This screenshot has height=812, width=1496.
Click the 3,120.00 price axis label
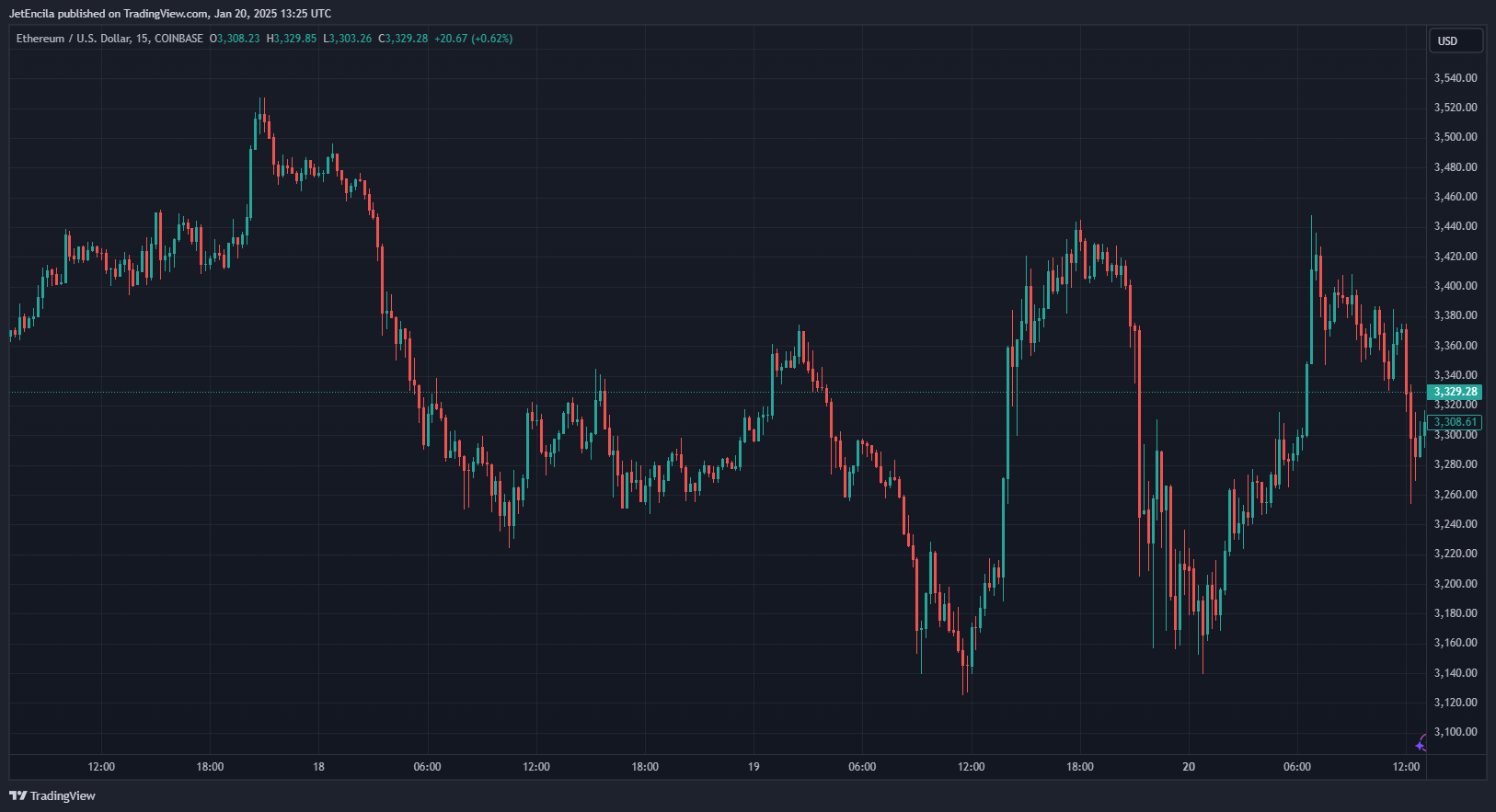coord(1456,703)
